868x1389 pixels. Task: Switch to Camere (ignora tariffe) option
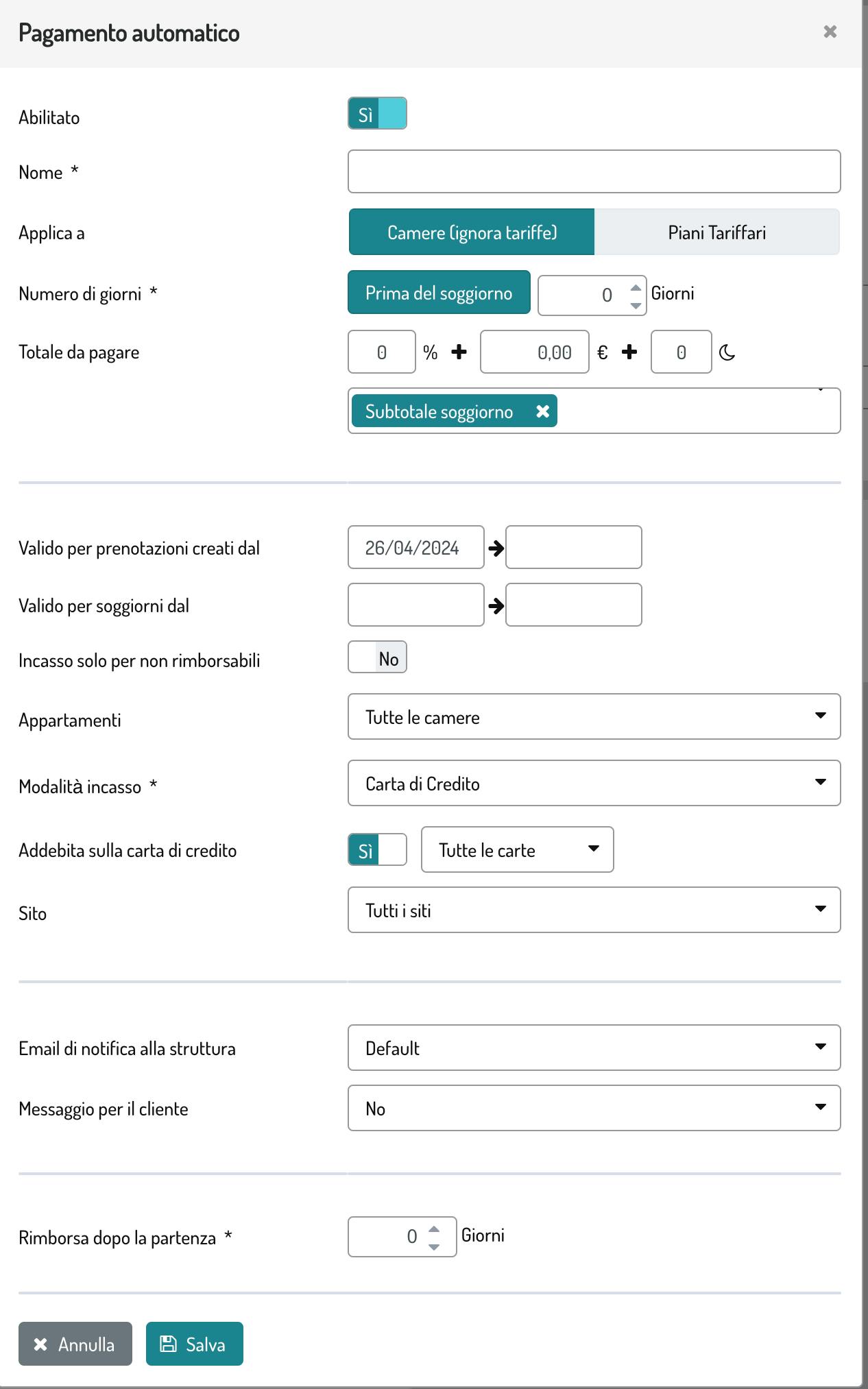point(472,232)
